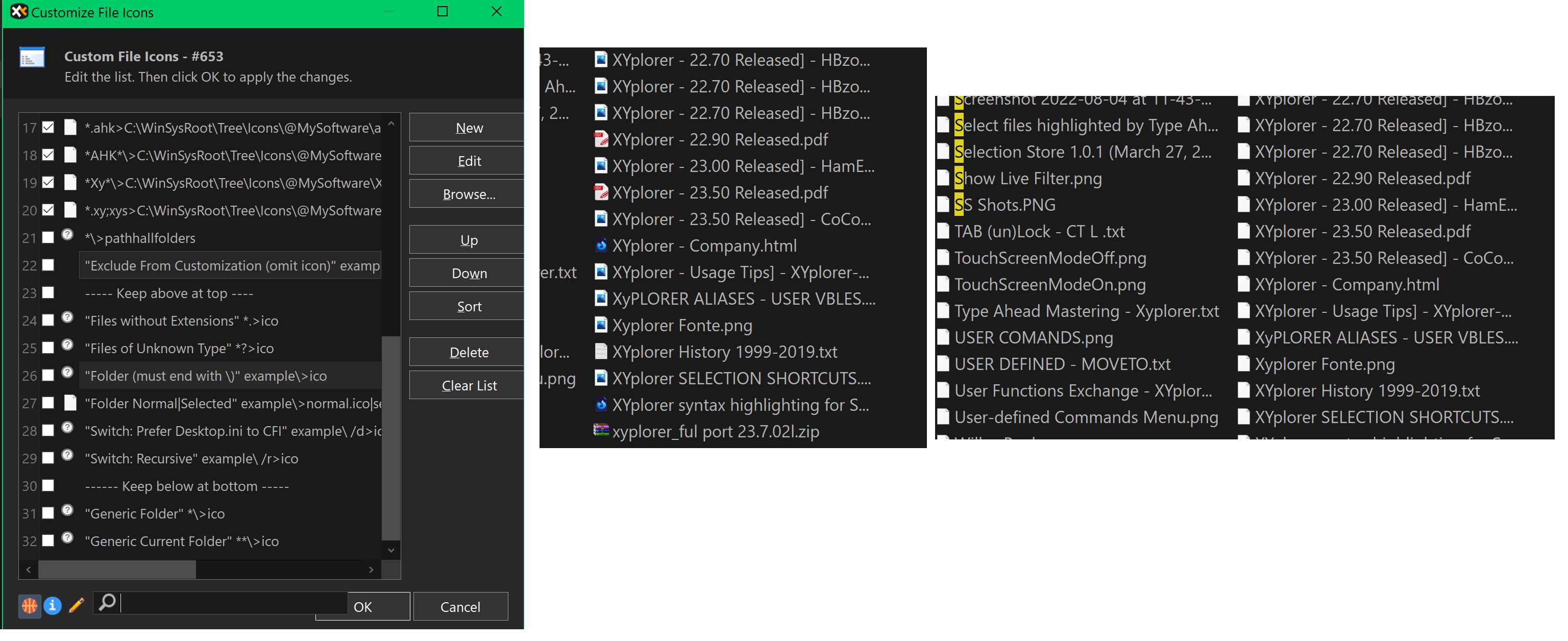The image size is (1568, 641).
Task: Click the blue info icon
Action: [x=53, y=606]
